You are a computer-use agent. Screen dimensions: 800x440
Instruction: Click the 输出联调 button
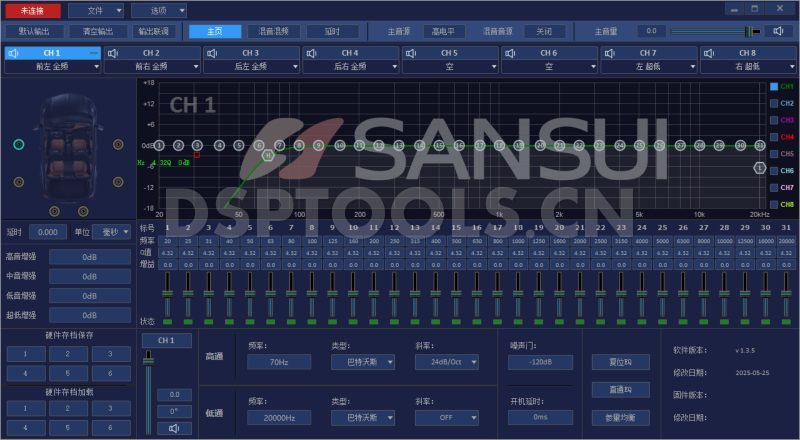tap(154, 31)
